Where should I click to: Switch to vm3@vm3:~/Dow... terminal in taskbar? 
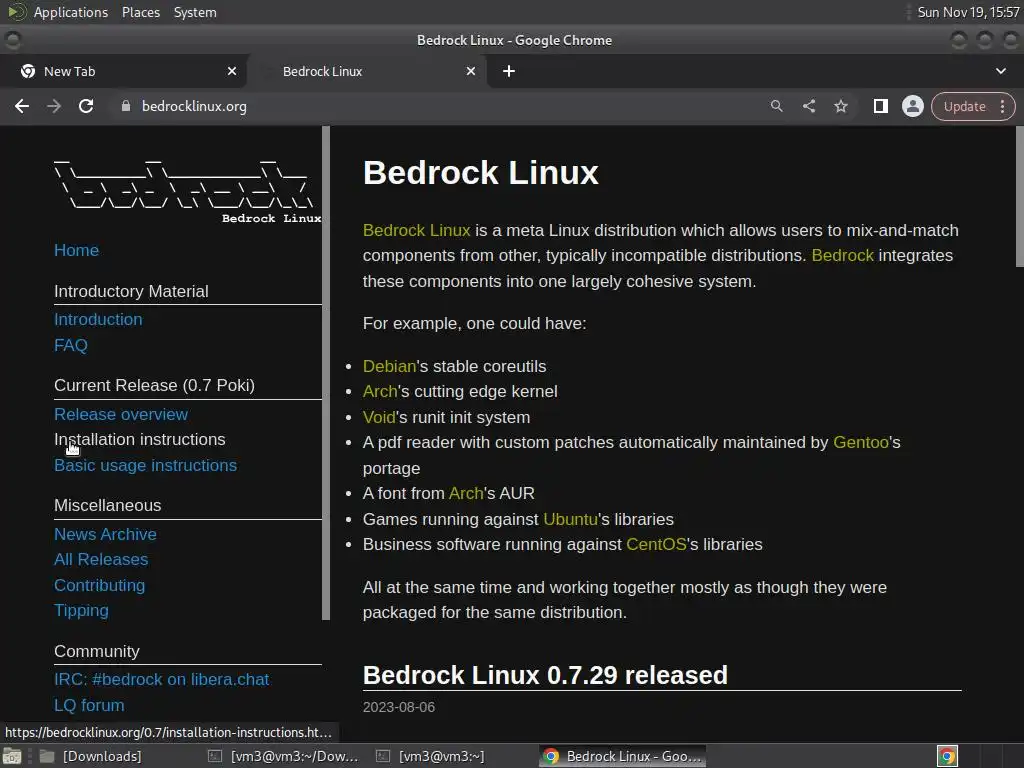pyautogui.click(x=283, y=756)
